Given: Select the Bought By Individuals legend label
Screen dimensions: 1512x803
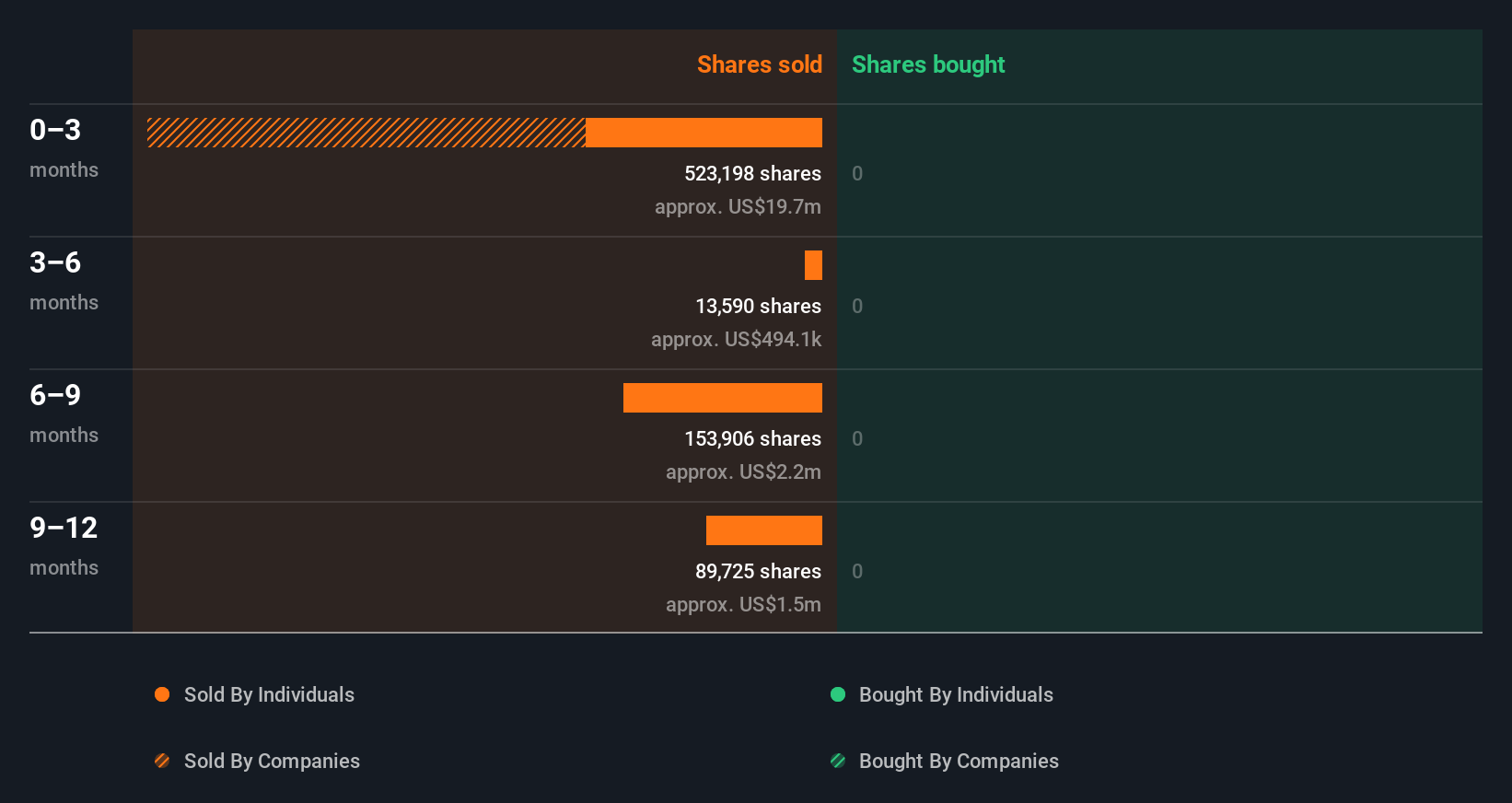Looking at the screenshot, I should tap(956, 695).
